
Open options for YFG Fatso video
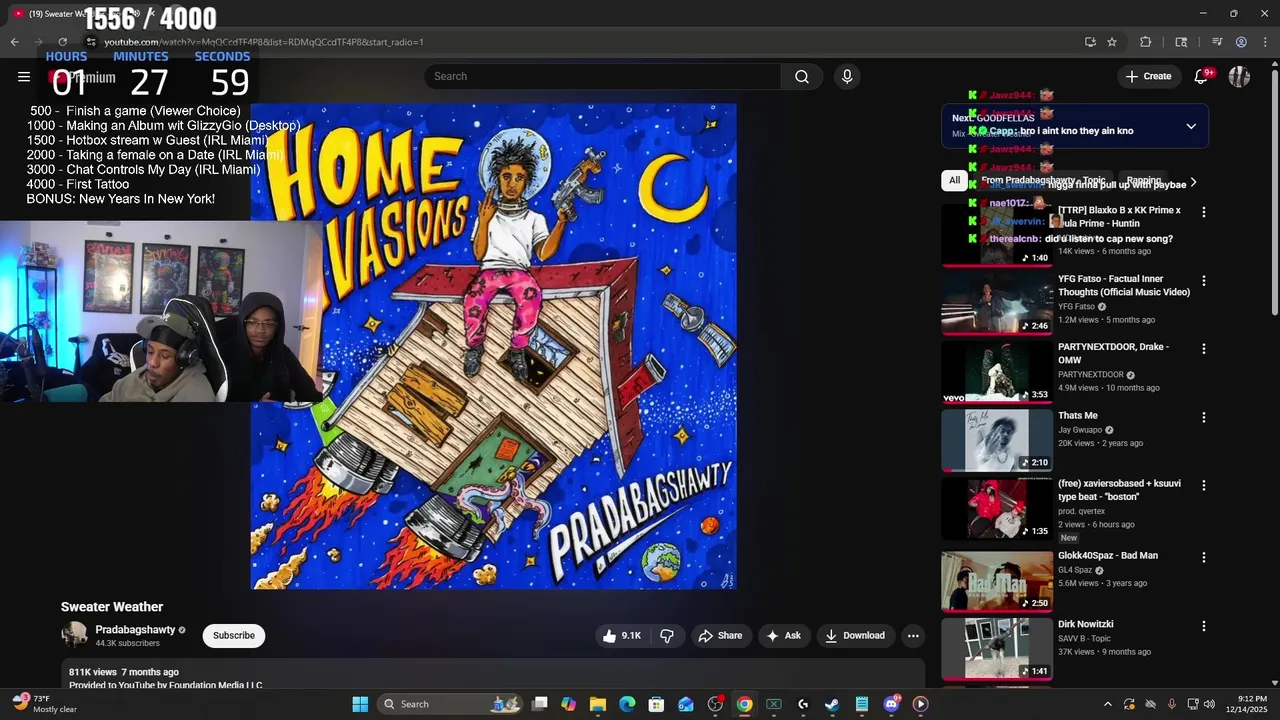(x=1204, y=281)
